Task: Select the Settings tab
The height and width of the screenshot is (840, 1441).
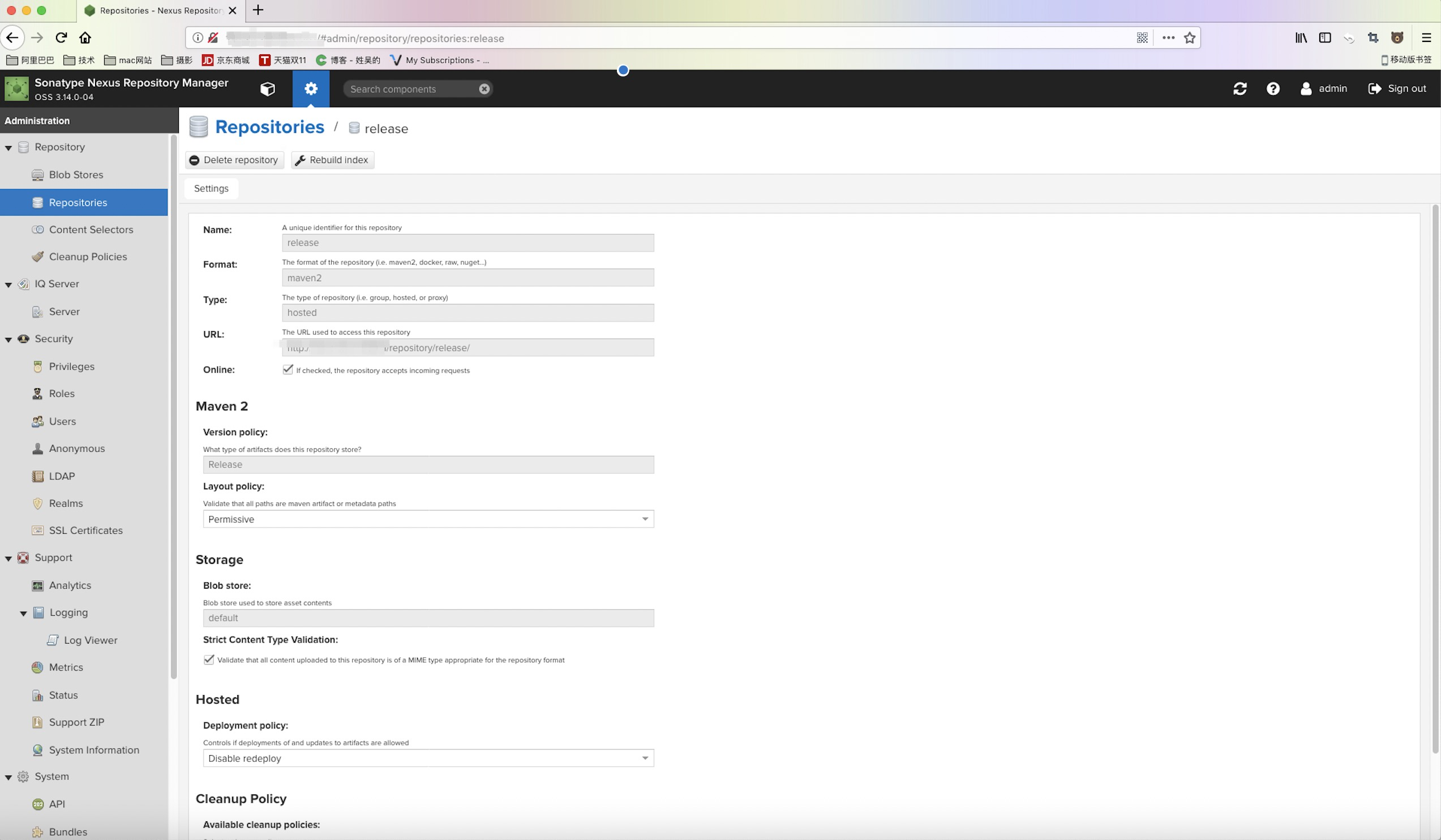Action: (x=211, y=188)
